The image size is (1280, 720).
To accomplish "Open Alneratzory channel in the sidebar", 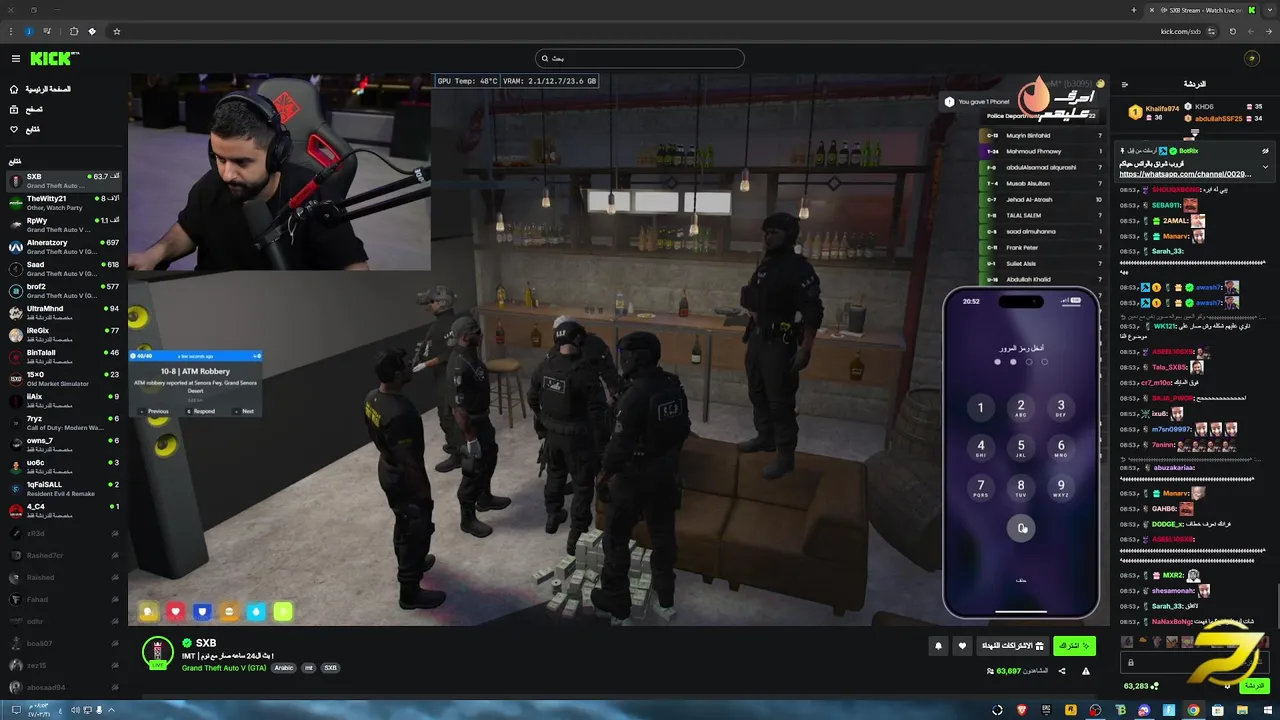I will pyautogui.click(x=64, y=247).
